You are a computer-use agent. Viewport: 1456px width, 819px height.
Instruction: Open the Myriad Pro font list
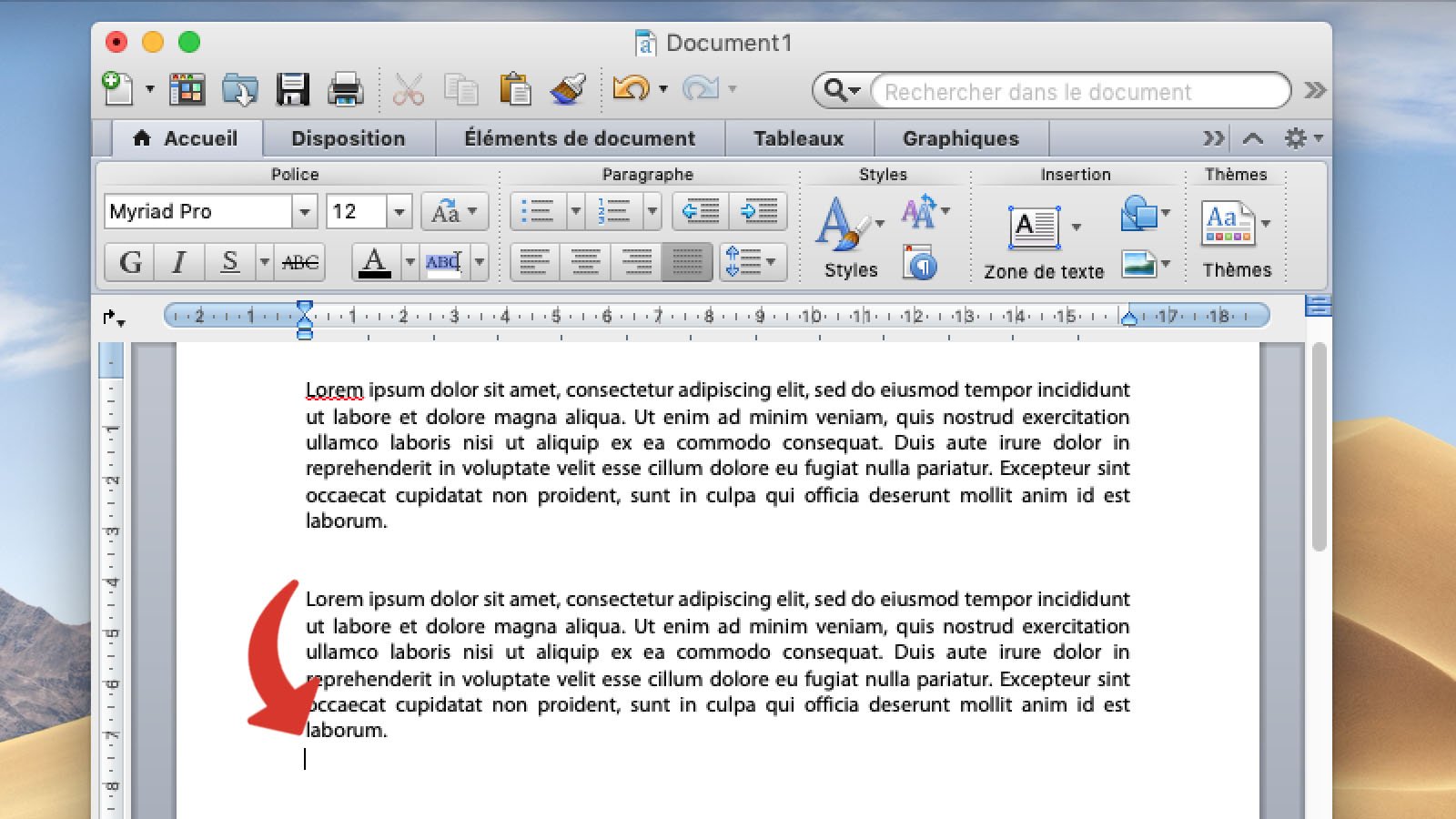303,211
